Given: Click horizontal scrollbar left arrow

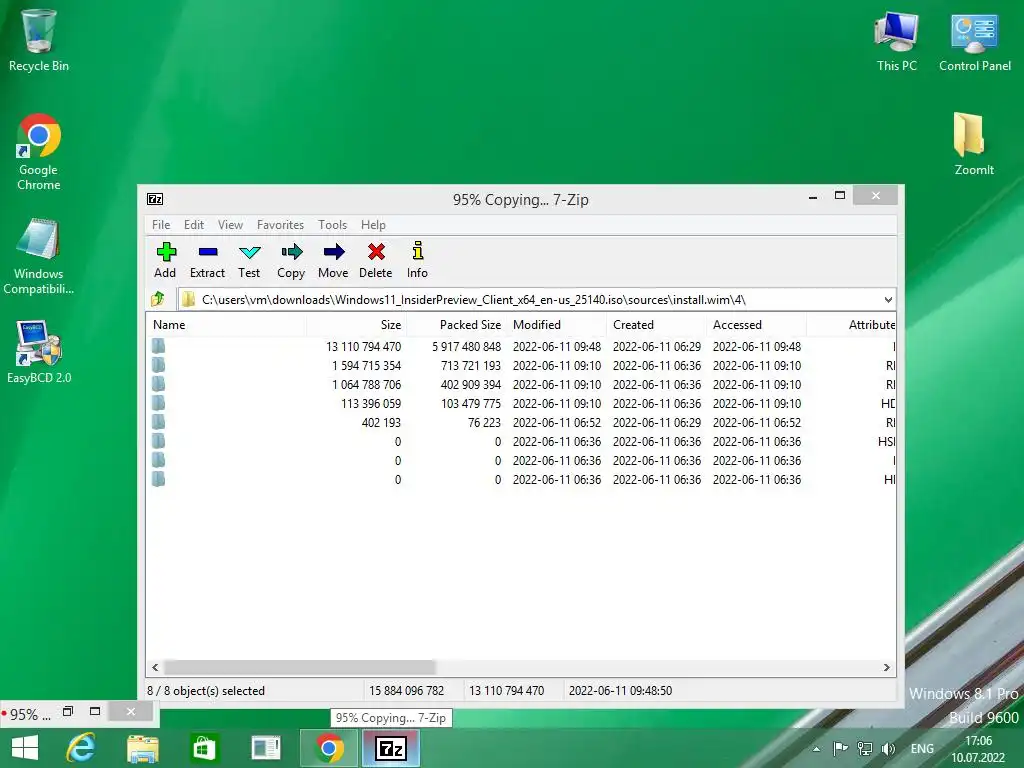Looking at the screenshot, I should 155,667.
